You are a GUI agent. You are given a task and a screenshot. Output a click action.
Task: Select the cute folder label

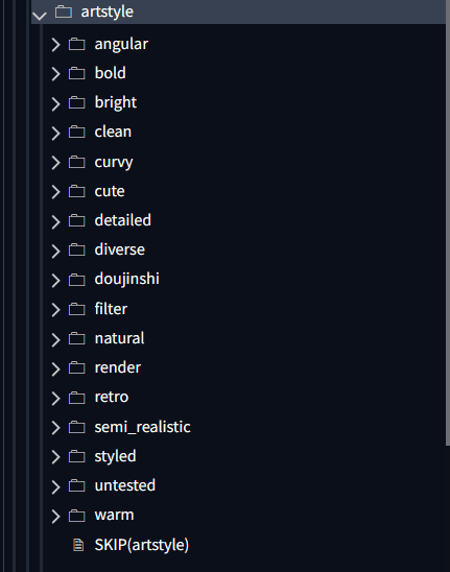tap(109, 191)
